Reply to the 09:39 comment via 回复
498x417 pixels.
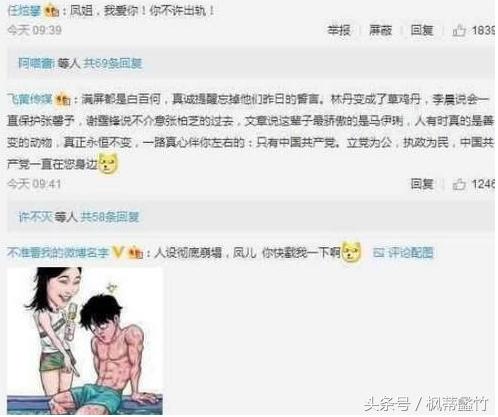(x=422, y=30)
